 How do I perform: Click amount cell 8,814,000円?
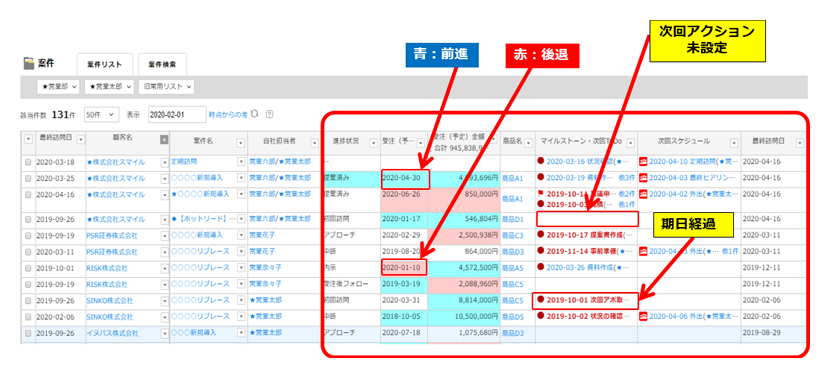tap(464, 301)
